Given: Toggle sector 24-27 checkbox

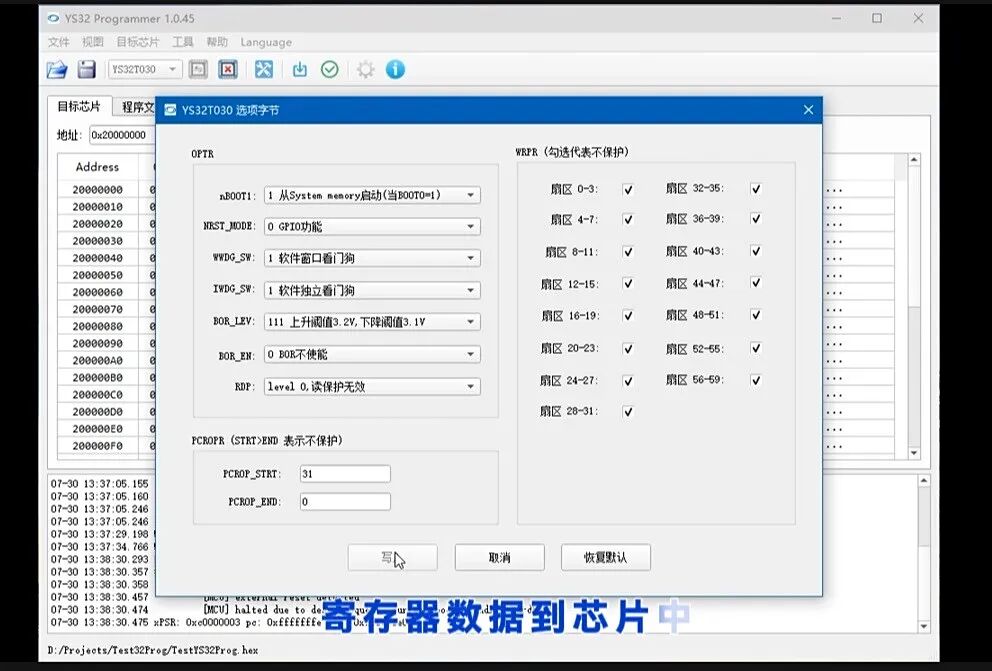Looking at the screenshot, I should (x=628, y=381).
